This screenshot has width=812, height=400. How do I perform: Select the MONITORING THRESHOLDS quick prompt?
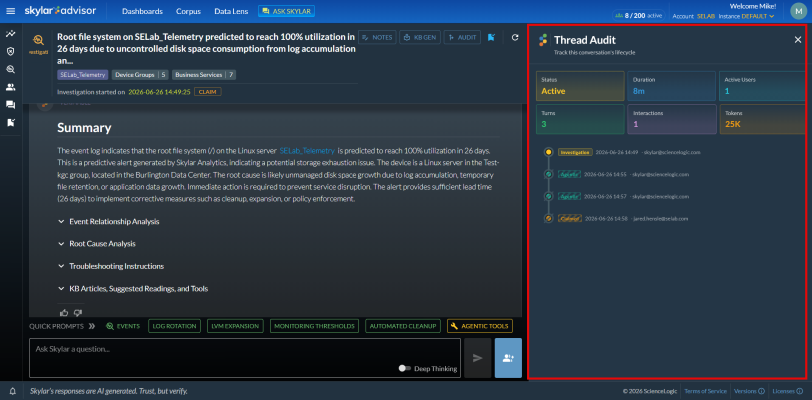click(314, 326)
